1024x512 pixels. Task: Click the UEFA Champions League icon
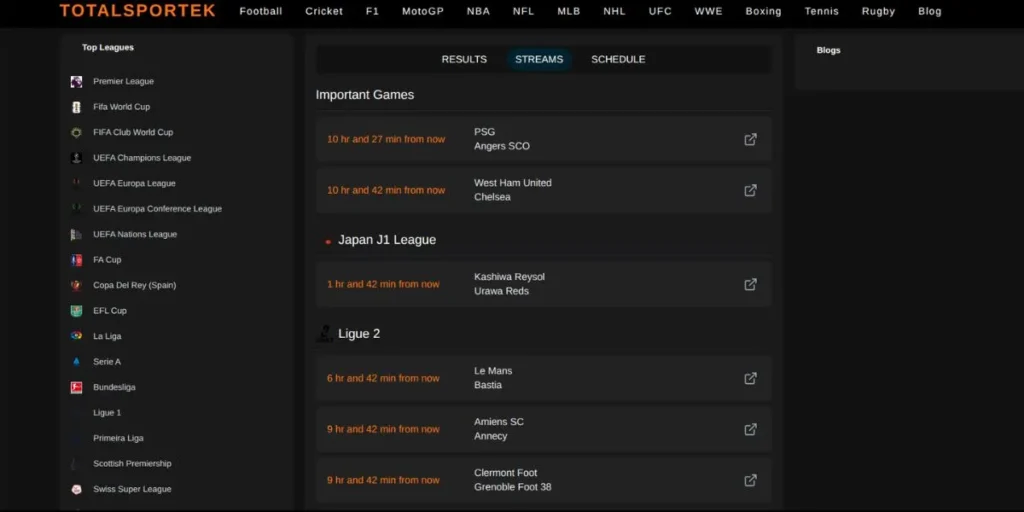pyautogui.click(x=76, y=158)
